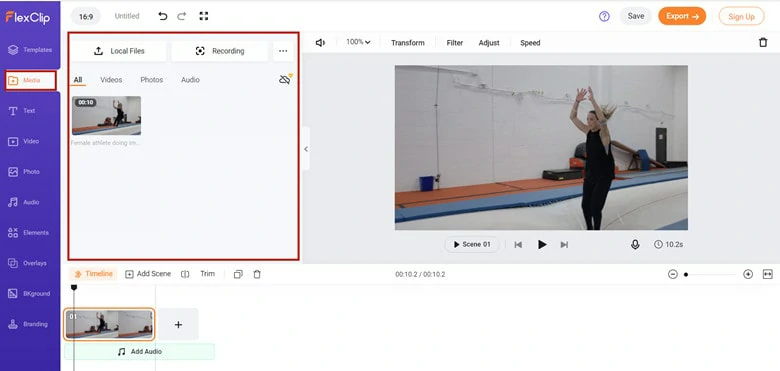Open the BKground sidebar section

[x=29, y=293]
